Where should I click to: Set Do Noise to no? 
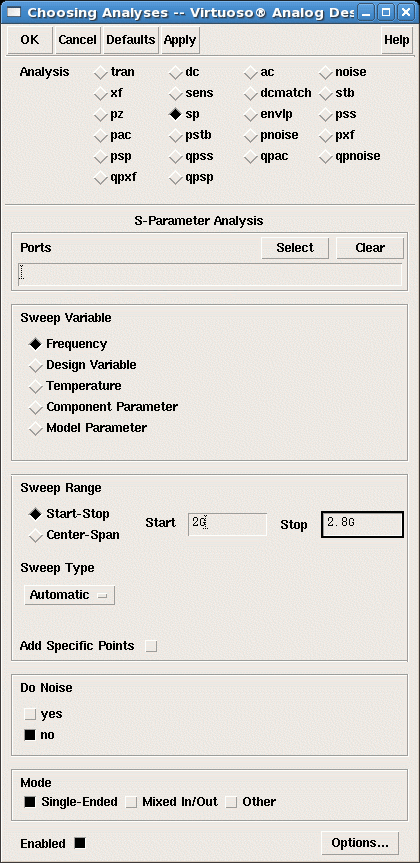[x=30, y=735]
